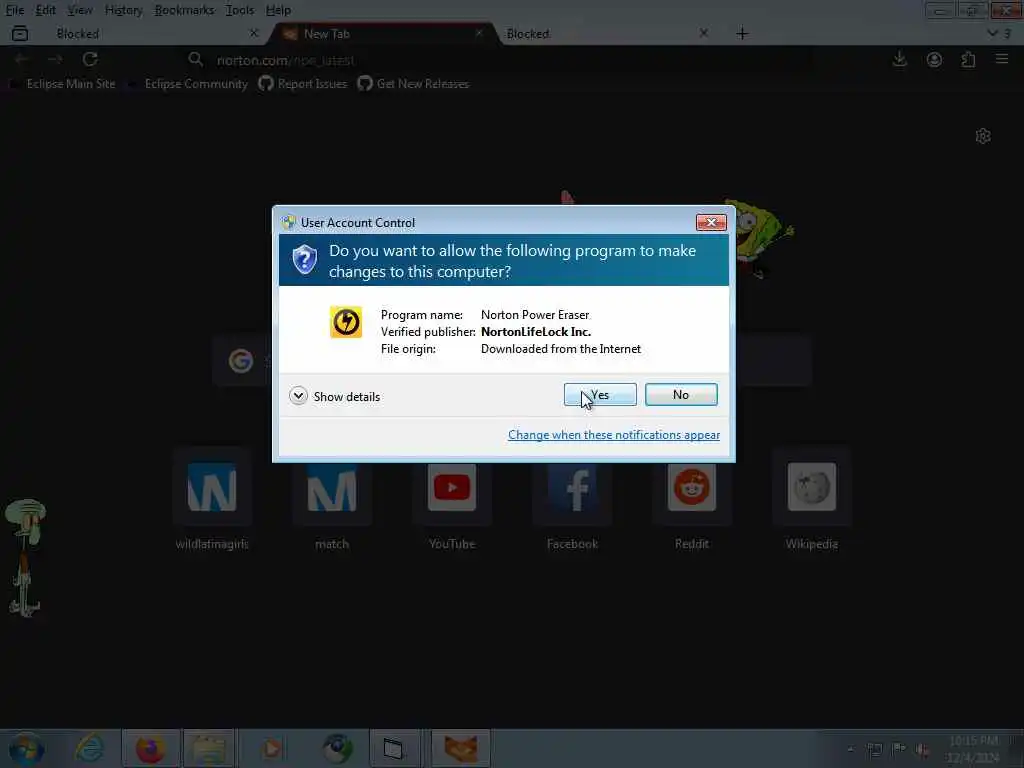Open the Firefox account icon

point(934,59)
